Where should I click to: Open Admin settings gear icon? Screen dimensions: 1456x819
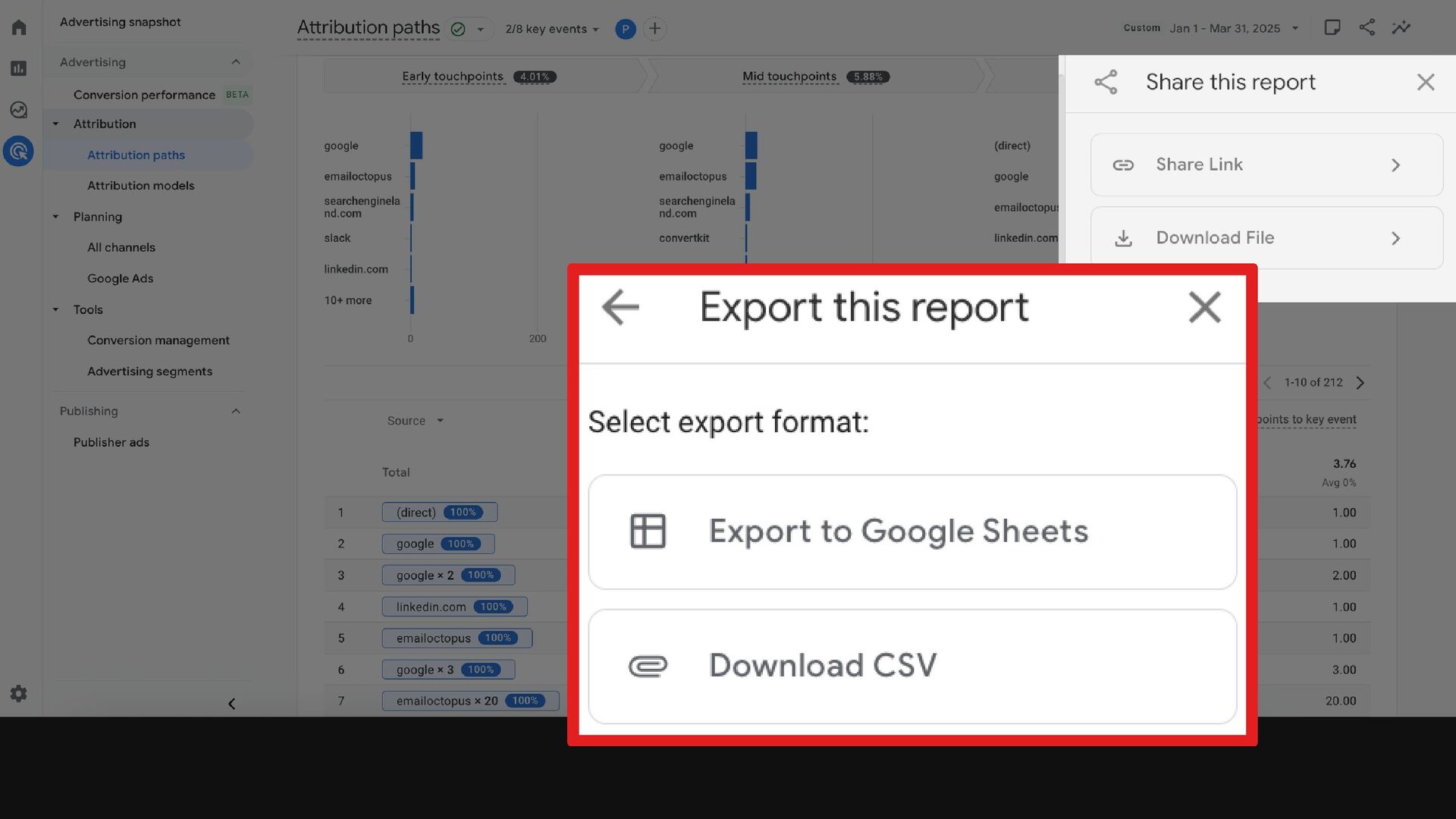[x=19, y=693]
